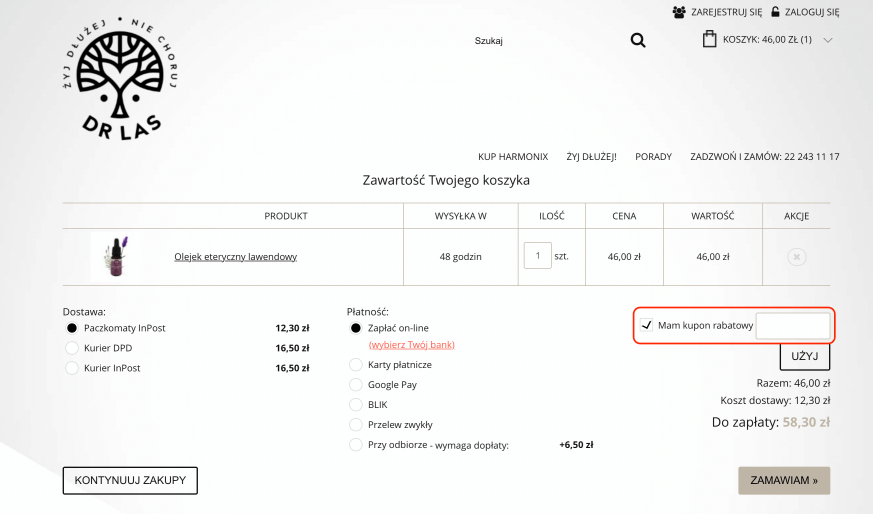Click the PRODUKT column header
This screenshot has height=514, width=873.
click(286, 216)
